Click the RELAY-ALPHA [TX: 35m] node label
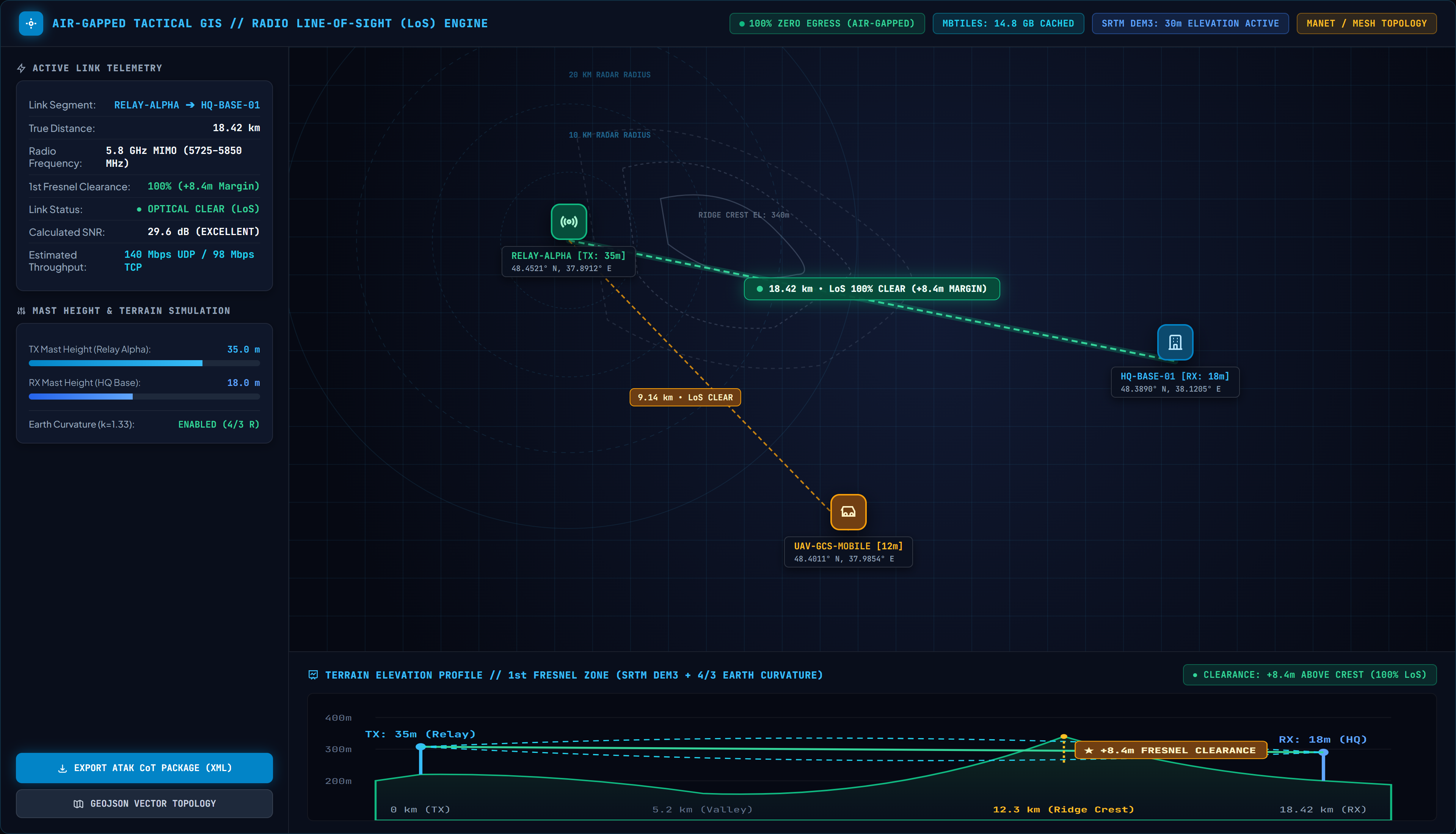 568,261
